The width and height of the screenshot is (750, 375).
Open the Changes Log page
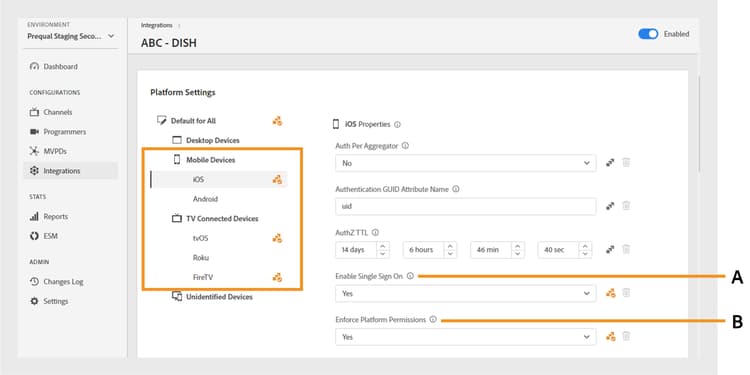(x=63, y=282)
